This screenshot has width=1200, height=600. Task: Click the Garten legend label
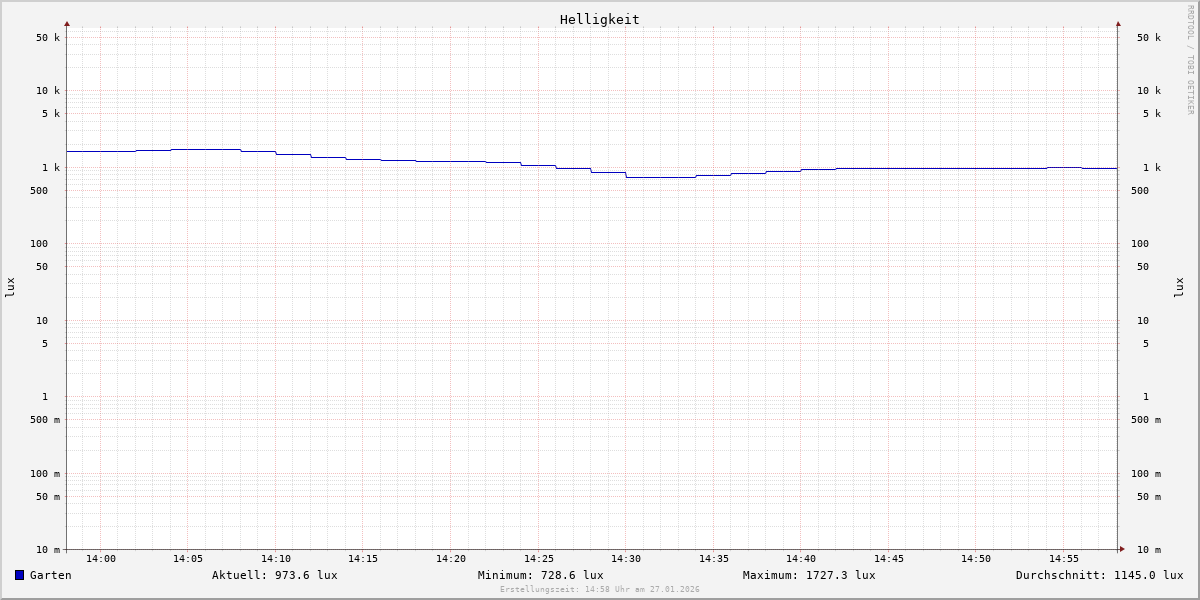click(x=50, y=575)
